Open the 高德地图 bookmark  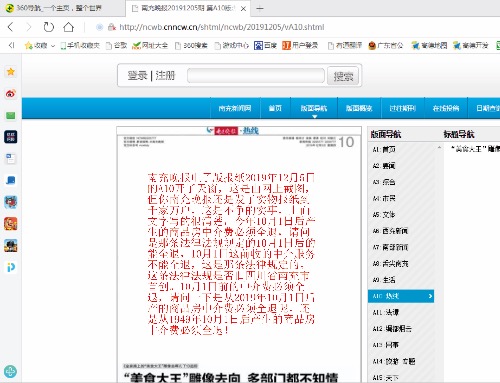(429, 45)
